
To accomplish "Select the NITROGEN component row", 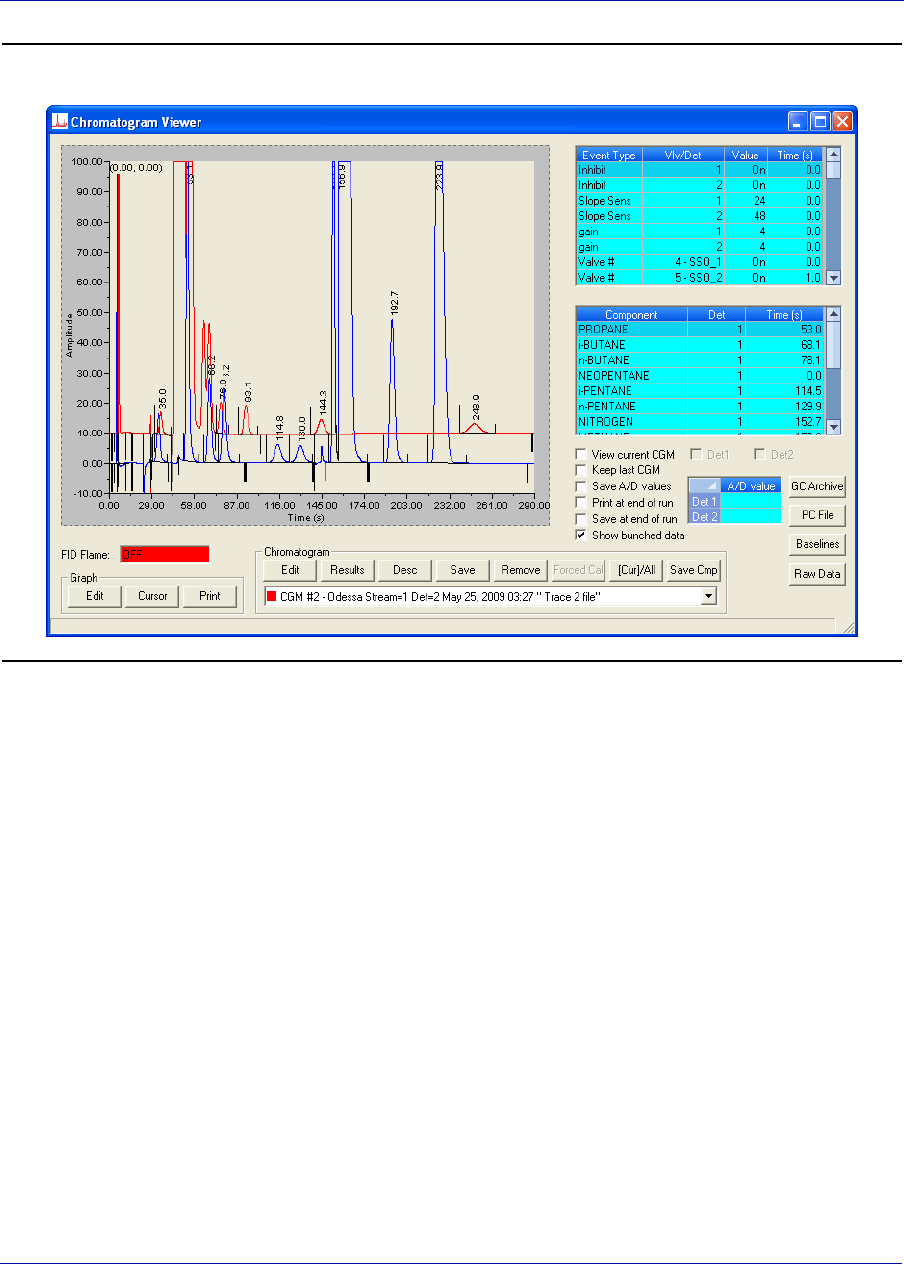I will (701, 422).
